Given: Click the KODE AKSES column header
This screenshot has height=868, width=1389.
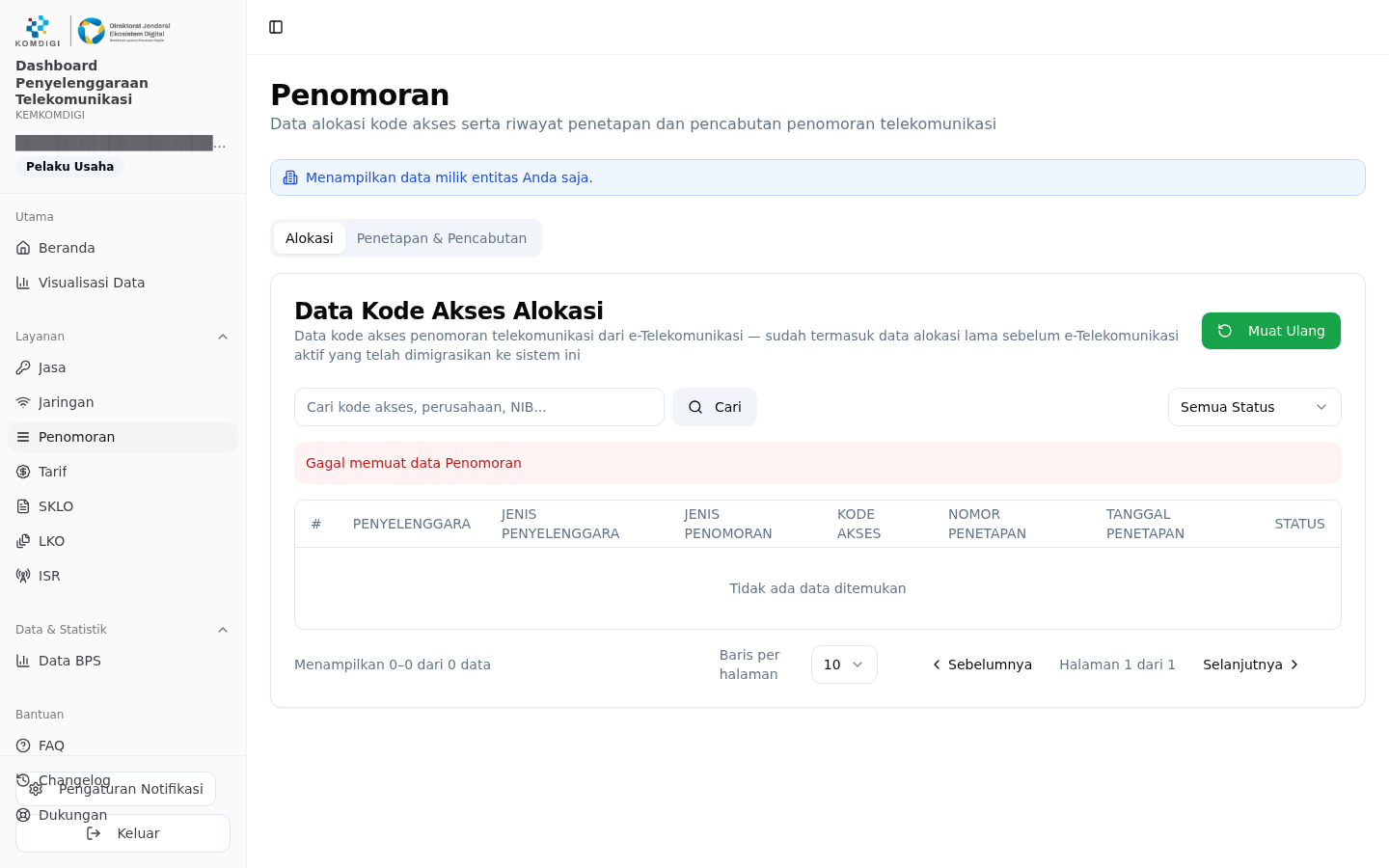Looking at the screenshot, I should pyautogui.click(x=858, y=524).
